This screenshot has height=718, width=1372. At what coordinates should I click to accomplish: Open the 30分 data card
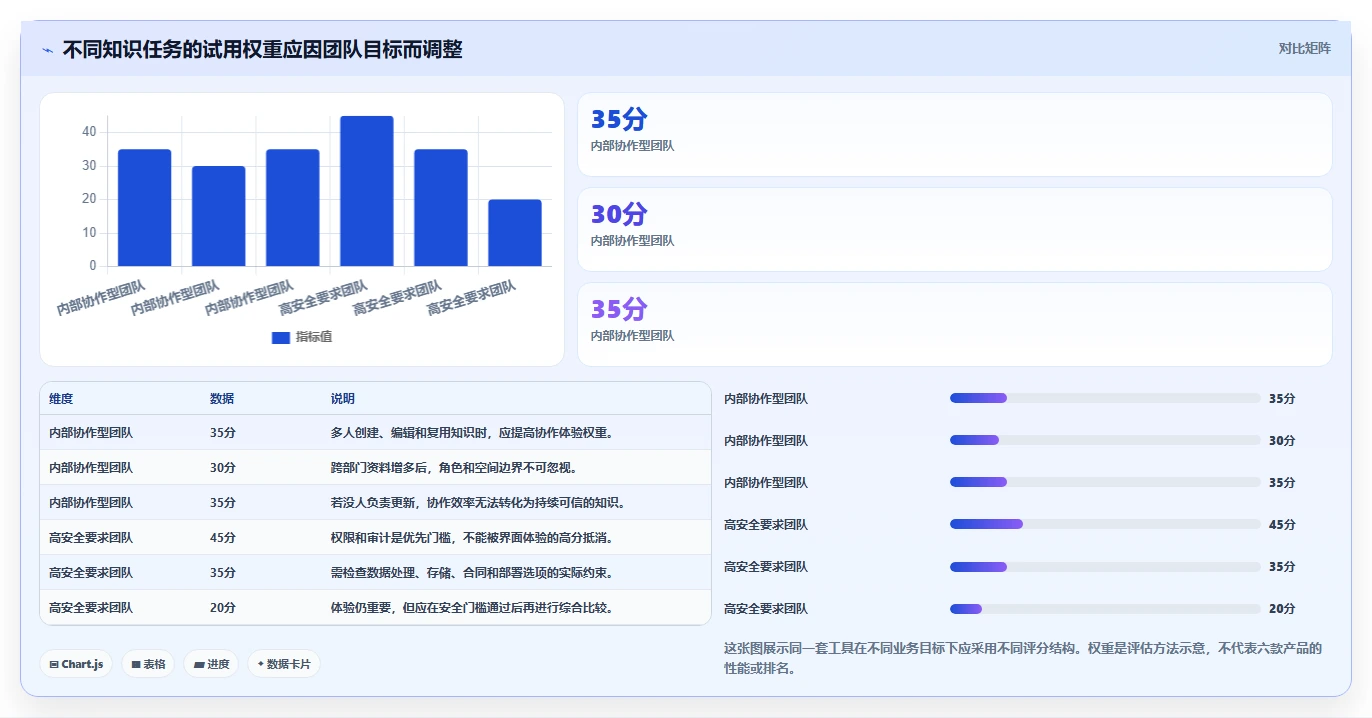[x=955, y=229]
